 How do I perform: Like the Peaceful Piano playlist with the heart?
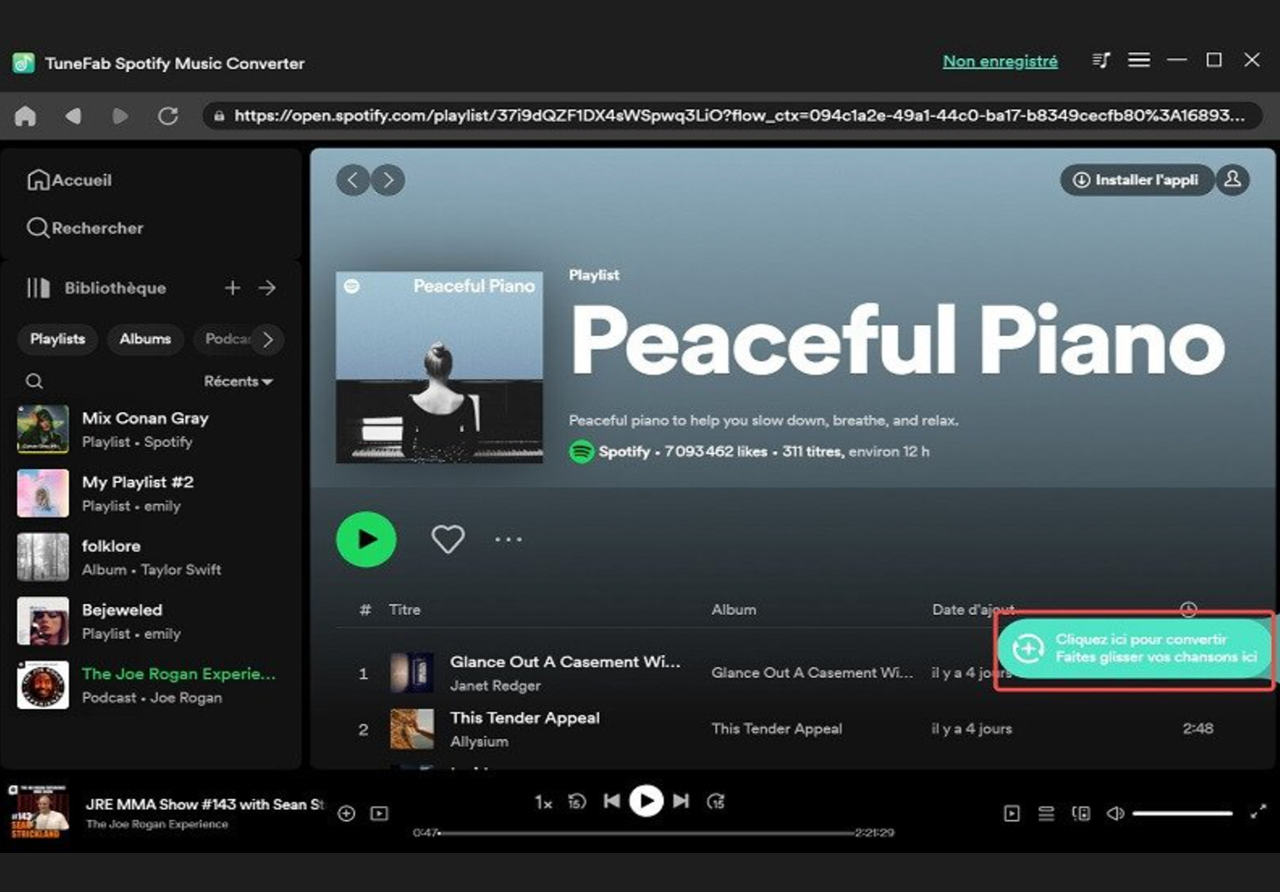447,539
